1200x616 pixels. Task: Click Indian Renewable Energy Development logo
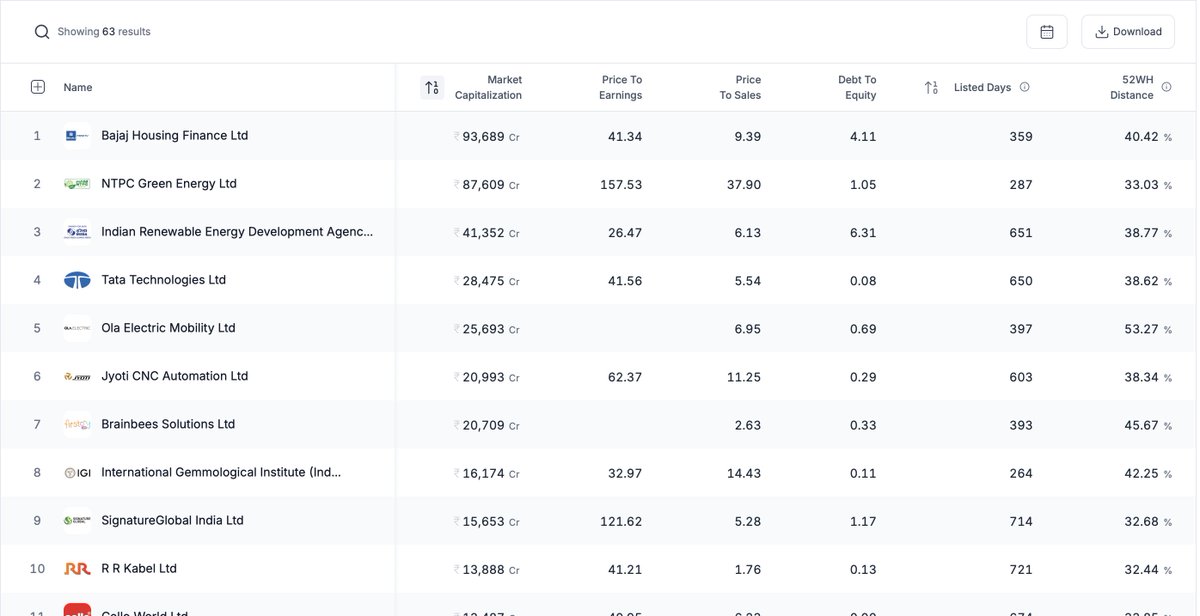(x=77, y=232)
